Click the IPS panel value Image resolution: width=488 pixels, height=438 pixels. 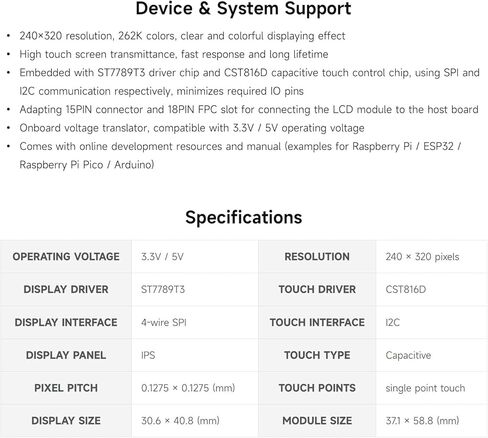pyautogui.click(x=148, y=355)
